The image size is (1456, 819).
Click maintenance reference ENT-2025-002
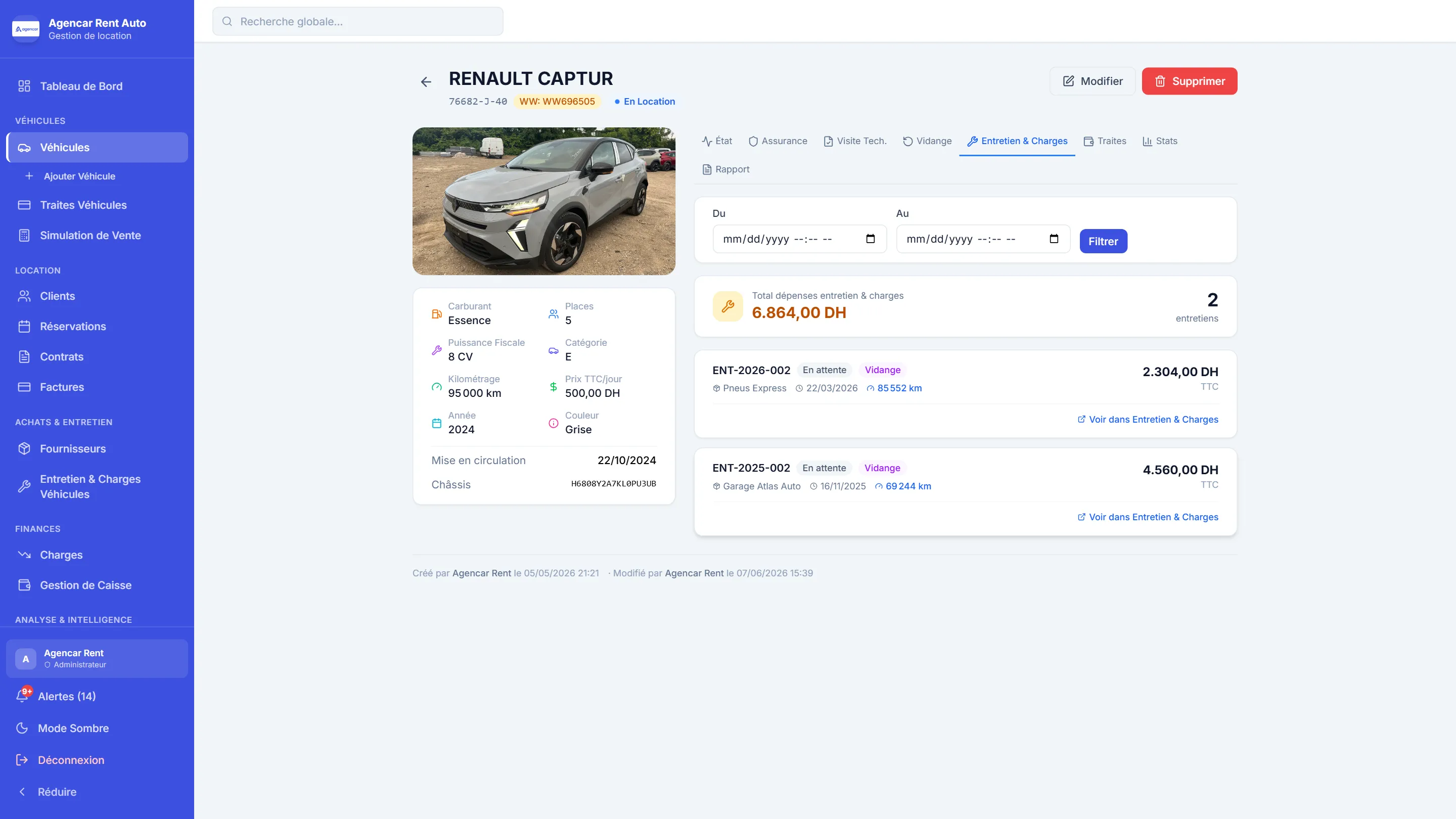[x=751, y=468]
